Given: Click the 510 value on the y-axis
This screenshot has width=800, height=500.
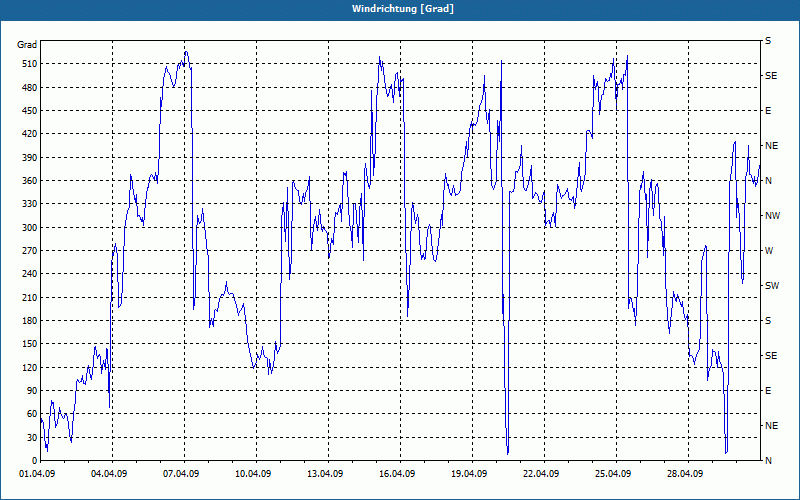Looking at the screenshot, I should tap(30, 64).
